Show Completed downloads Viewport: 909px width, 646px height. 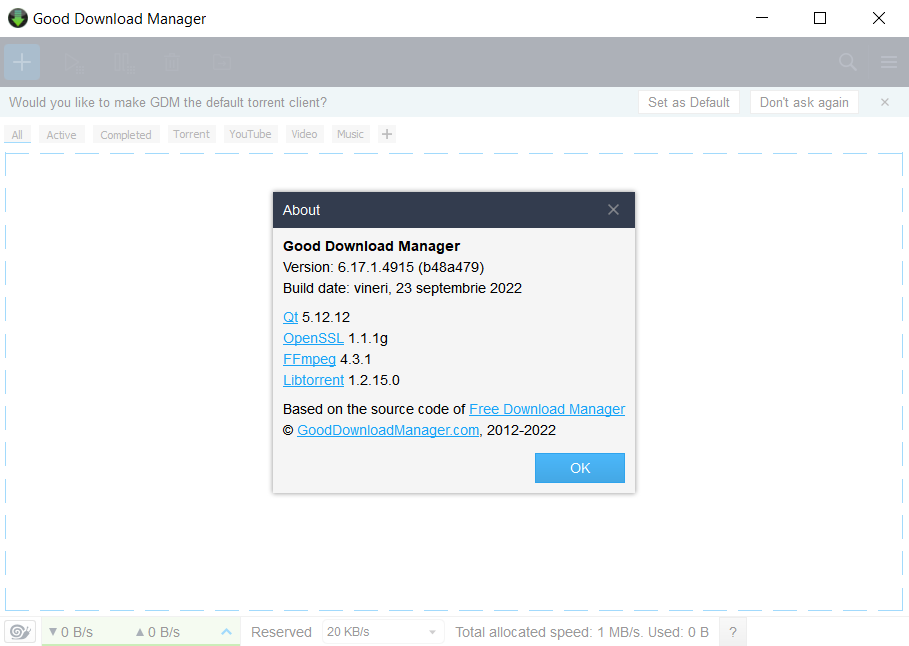[126, 133]
